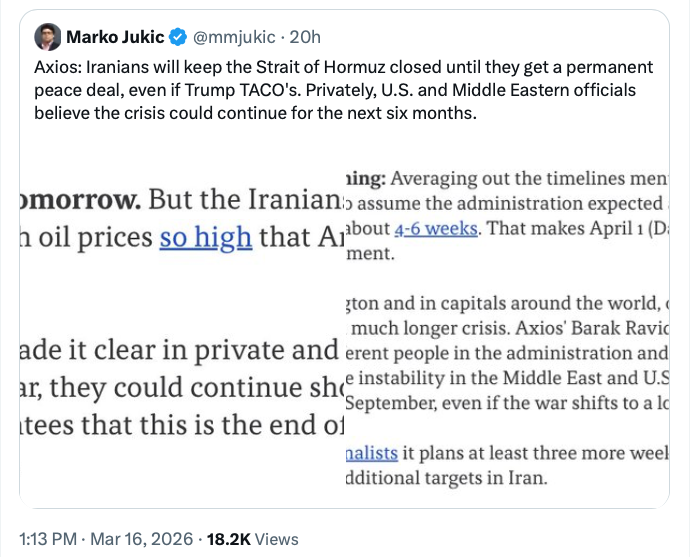Click the underlined "so high" link
The image size is (690, 557).
pos(207,239)
